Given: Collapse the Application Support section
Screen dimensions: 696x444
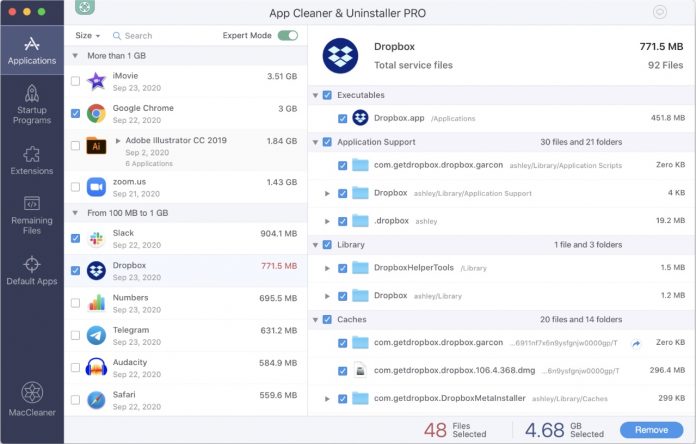Looking at the screenshot, I should [315, 143].
